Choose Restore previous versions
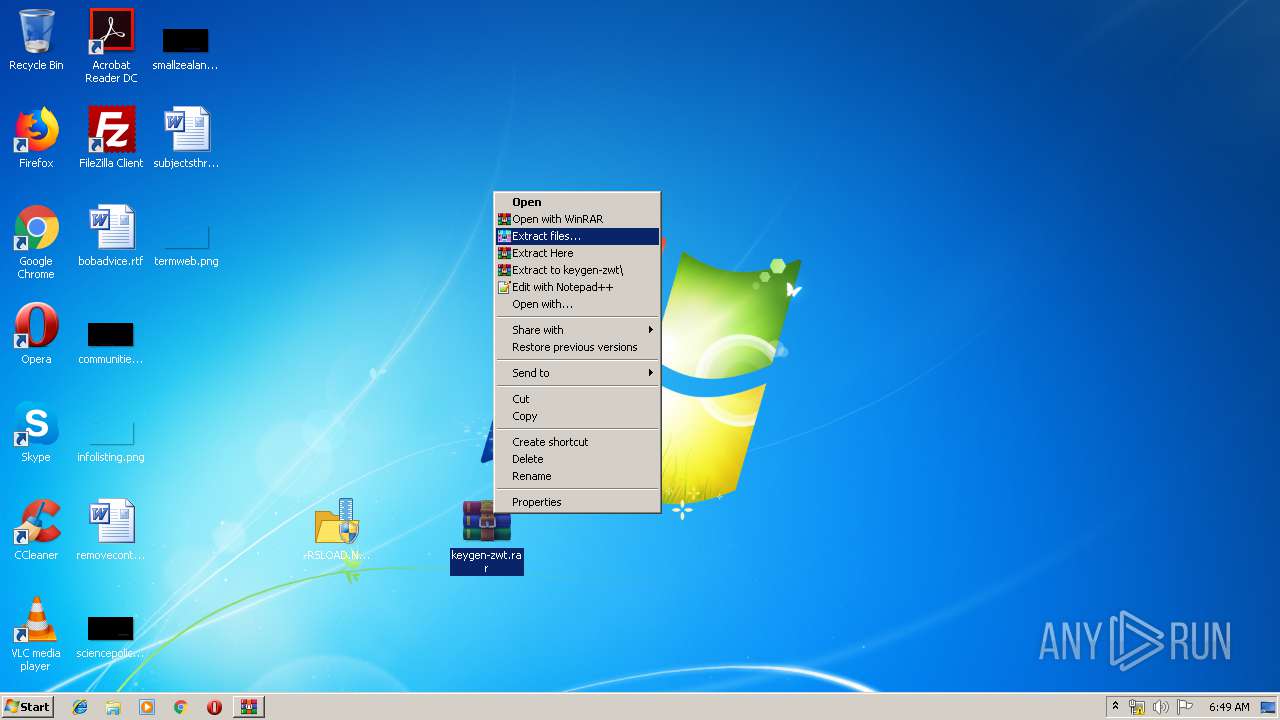 pos(577,347)
